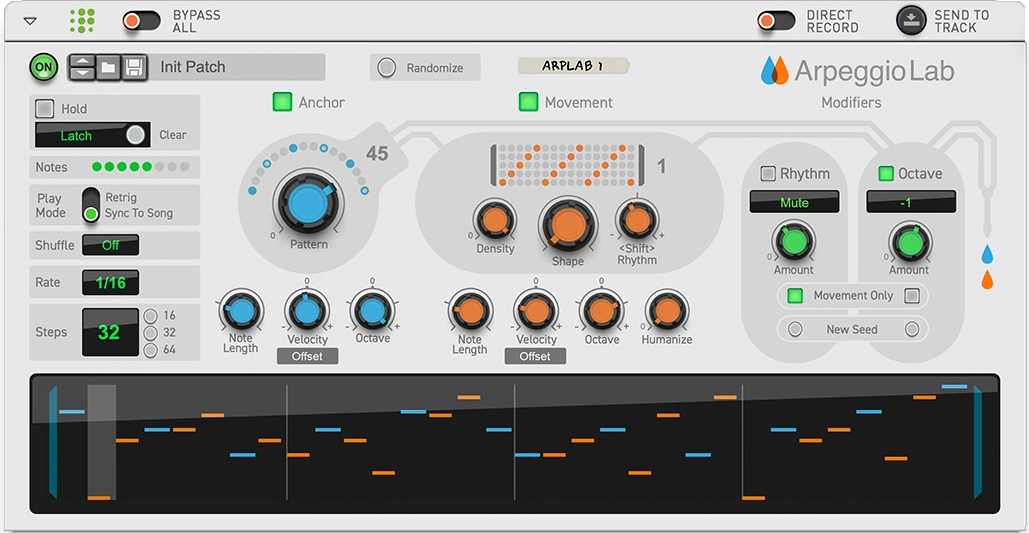Enable the Hold checkbox
Viewport: 1029px width, 533px height.
coord(45,109)
